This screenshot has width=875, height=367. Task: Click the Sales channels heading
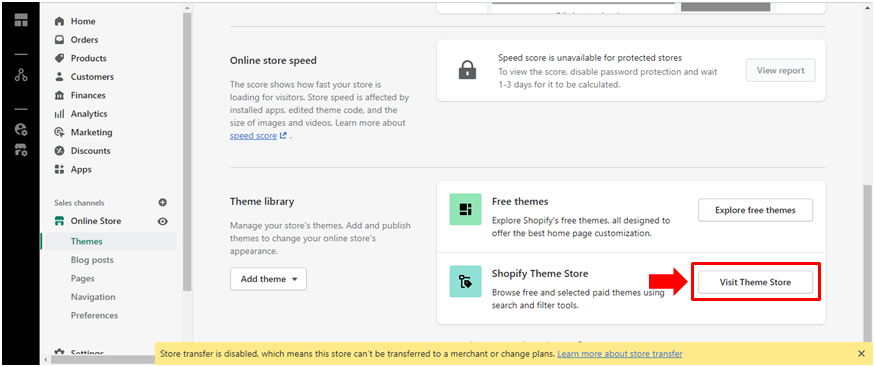(x=79, y=203)
